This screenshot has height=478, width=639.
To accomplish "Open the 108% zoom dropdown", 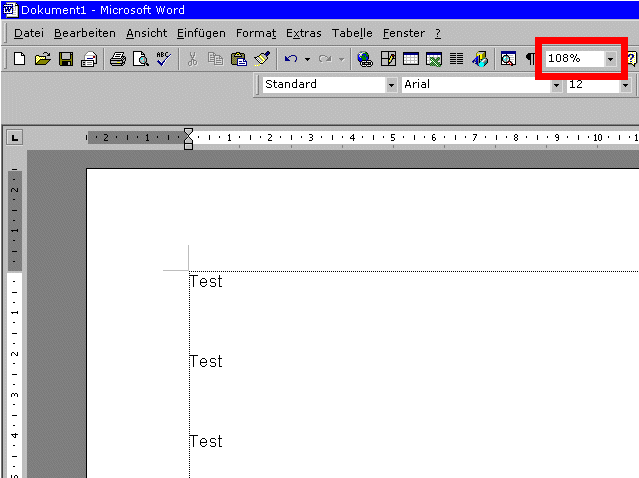I will pyautogui.click(x=611, y=59).
